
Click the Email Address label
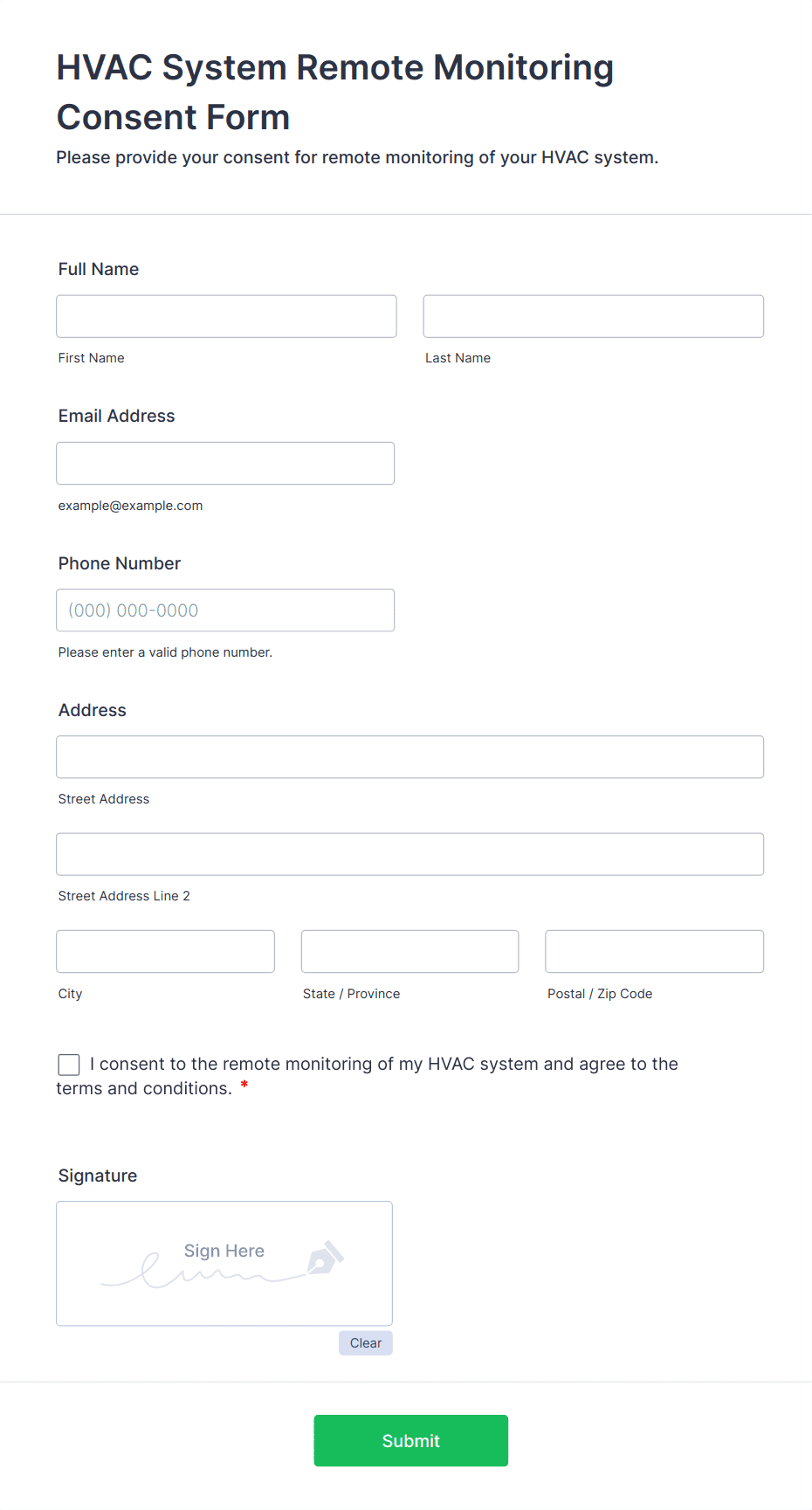117,416
